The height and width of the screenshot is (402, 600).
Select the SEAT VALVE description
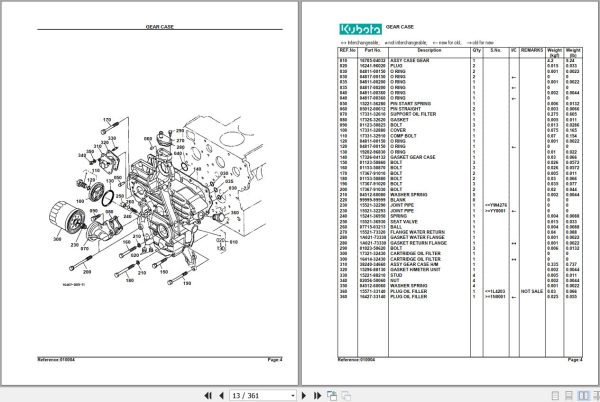404,221
